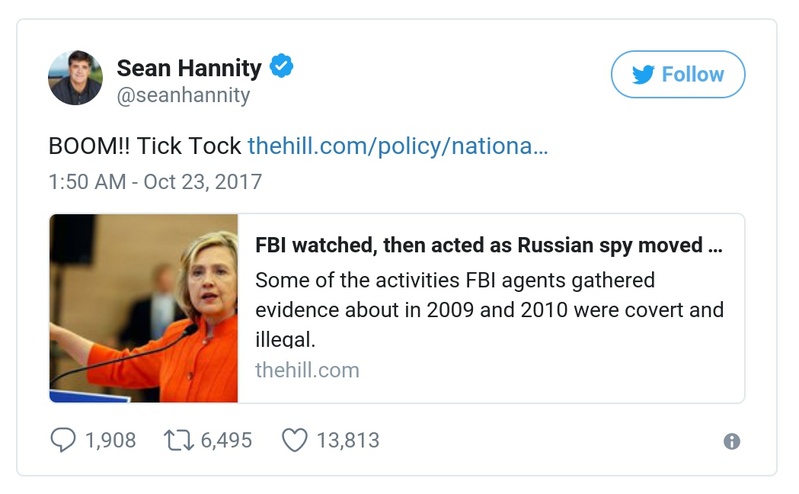The image size is (799, 494).
Task: Click the 13,813 likes count
Action: [348, 440]
